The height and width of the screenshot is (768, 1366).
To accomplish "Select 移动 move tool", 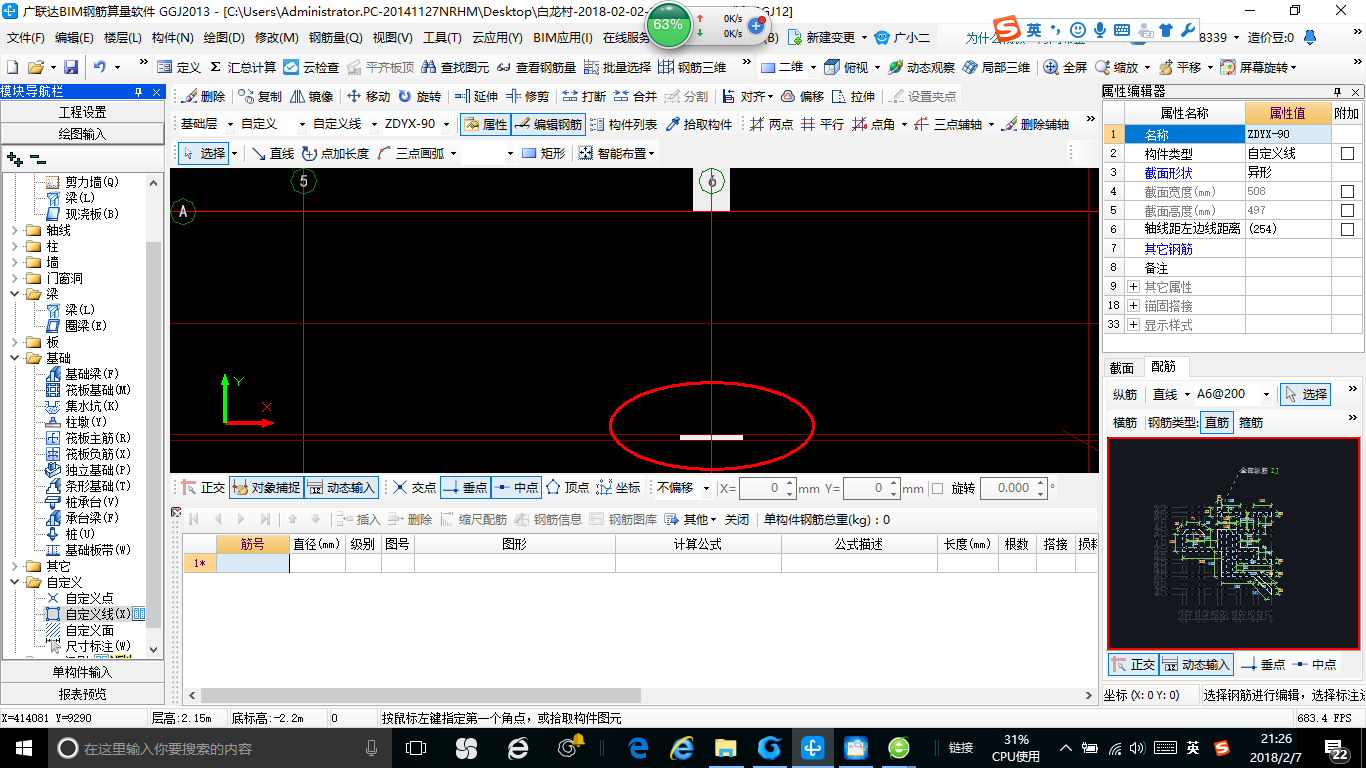I will tap(368, 97).
